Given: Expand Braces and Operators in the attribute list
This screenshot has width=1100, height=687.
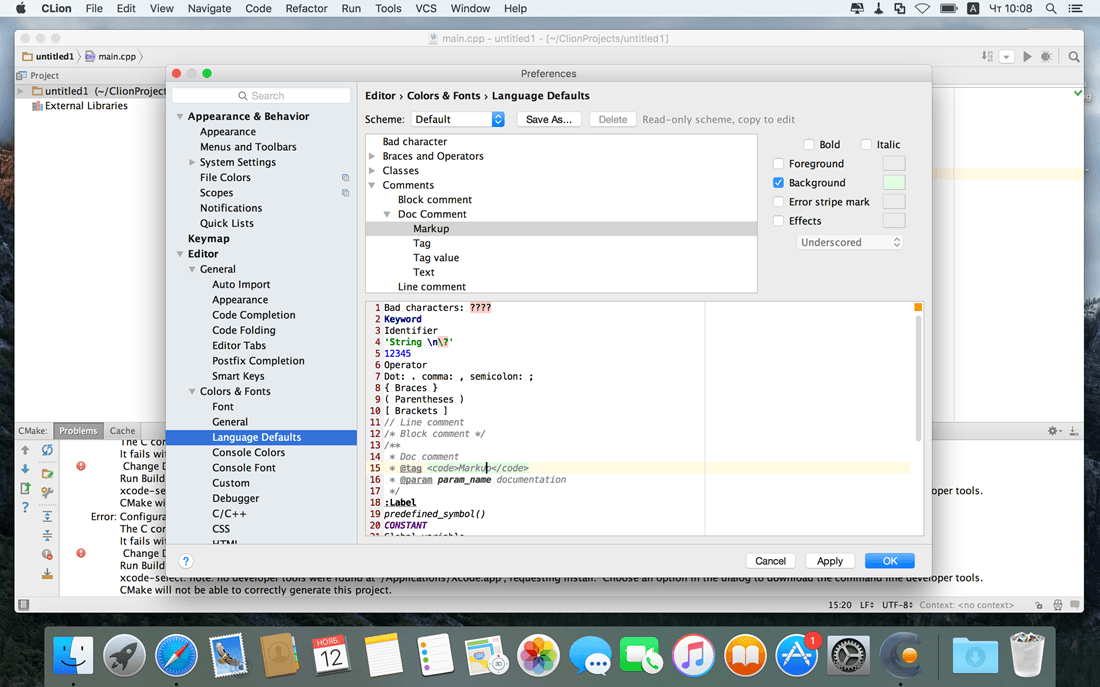Looking at the screenshot, I should tap(372, 156).
